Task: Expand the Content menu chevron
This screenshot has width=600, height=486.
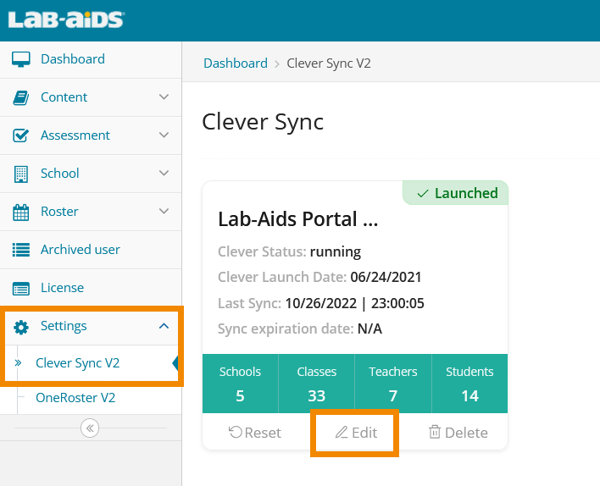Action: pyautogui.click(x=164, y=97)
